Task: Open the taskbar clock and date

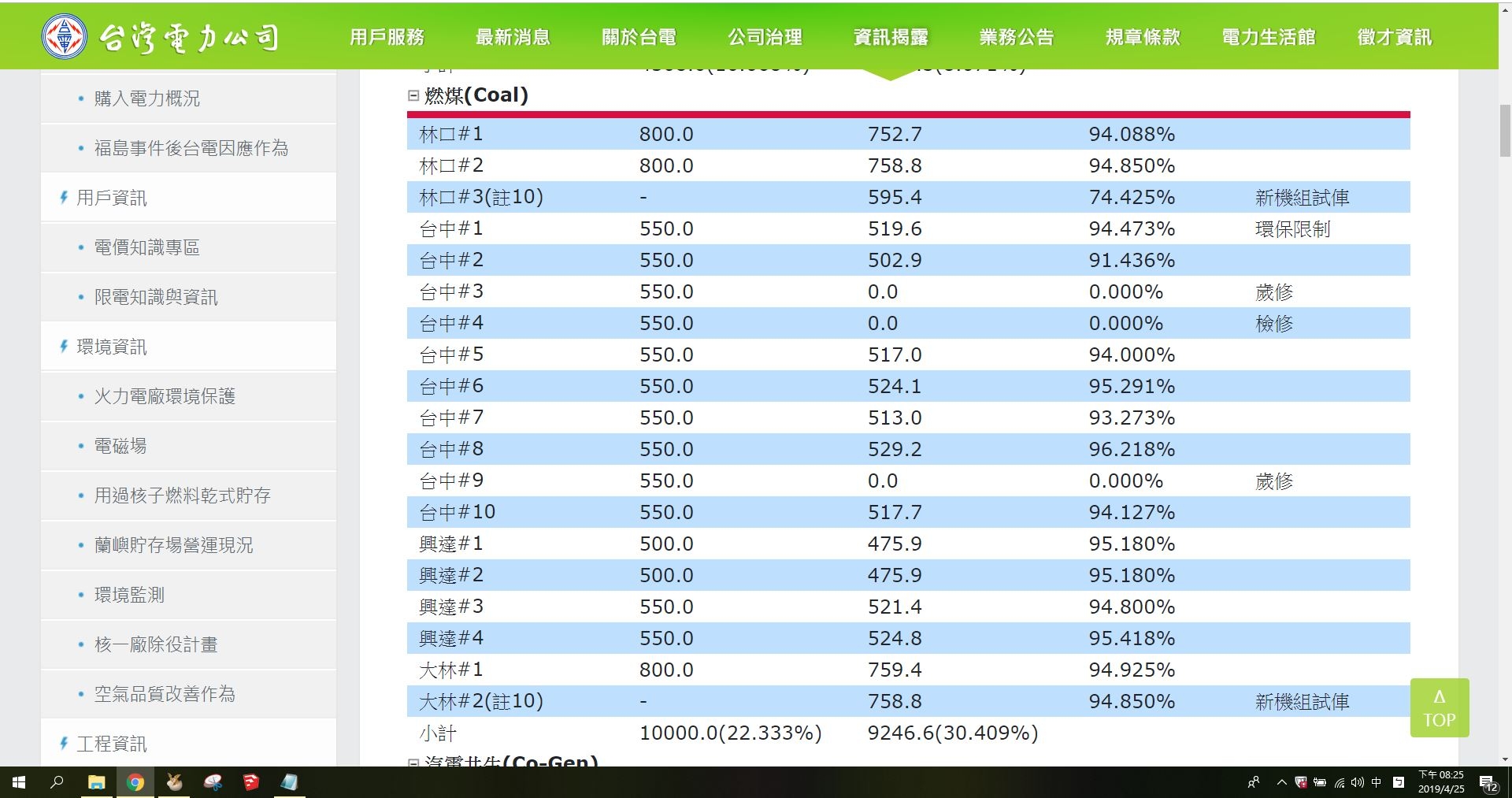Action: 1441,782
